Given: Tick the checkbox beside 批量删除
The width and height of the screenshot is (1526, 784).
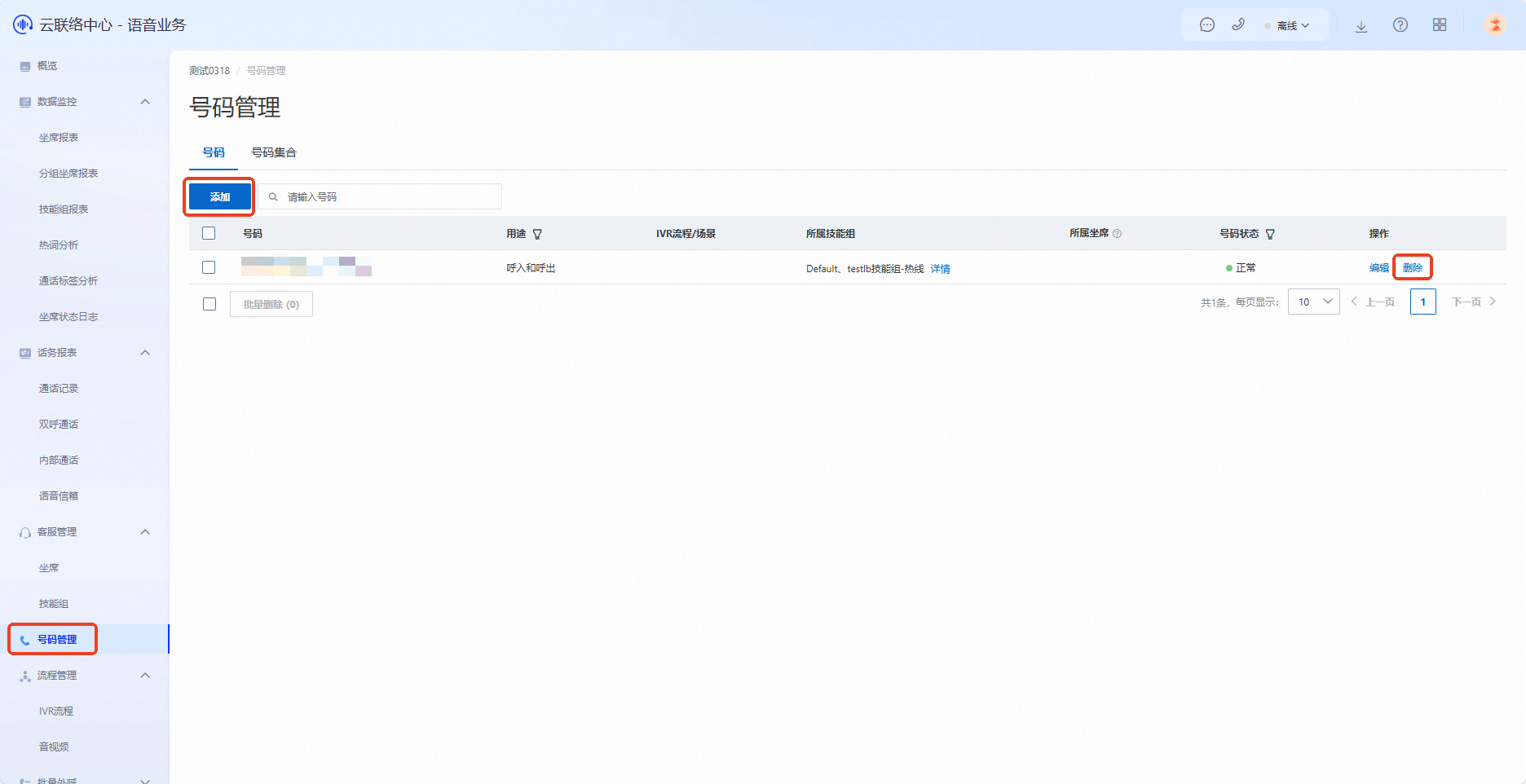Looking at the screenshot, I should click(x=209, y=304).
